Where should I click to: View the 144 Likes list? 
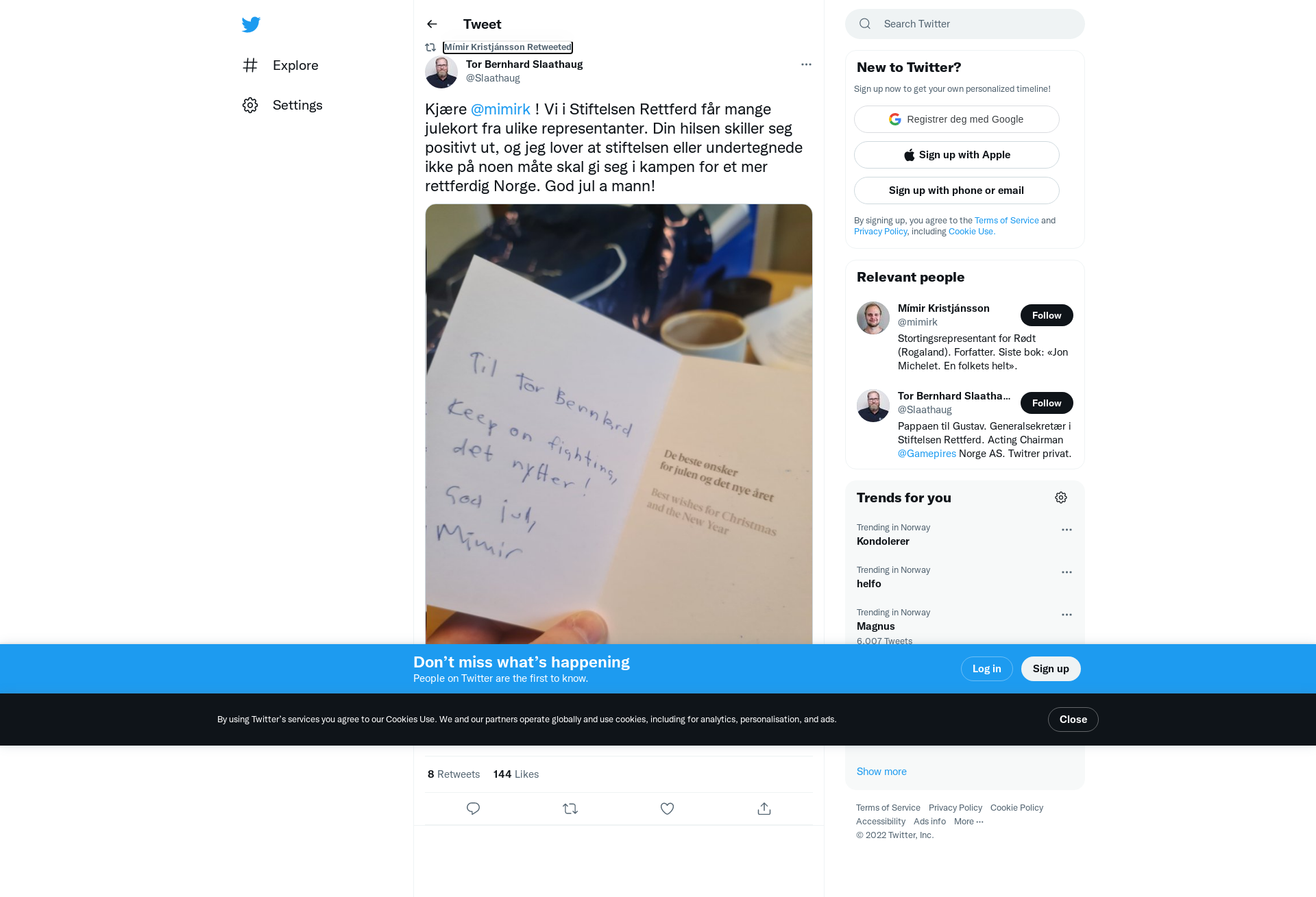pos(516,774)
